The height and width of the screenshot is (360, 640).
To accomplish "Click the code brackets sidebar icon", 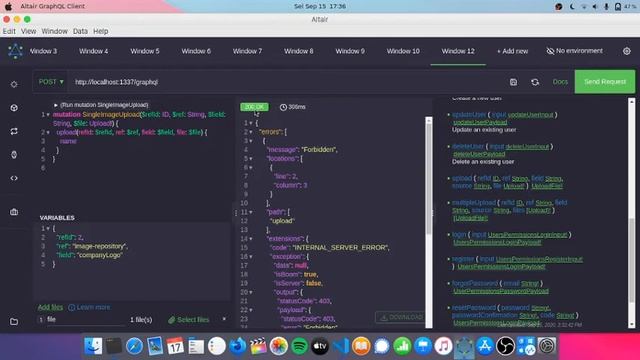I will click(14, 178).
